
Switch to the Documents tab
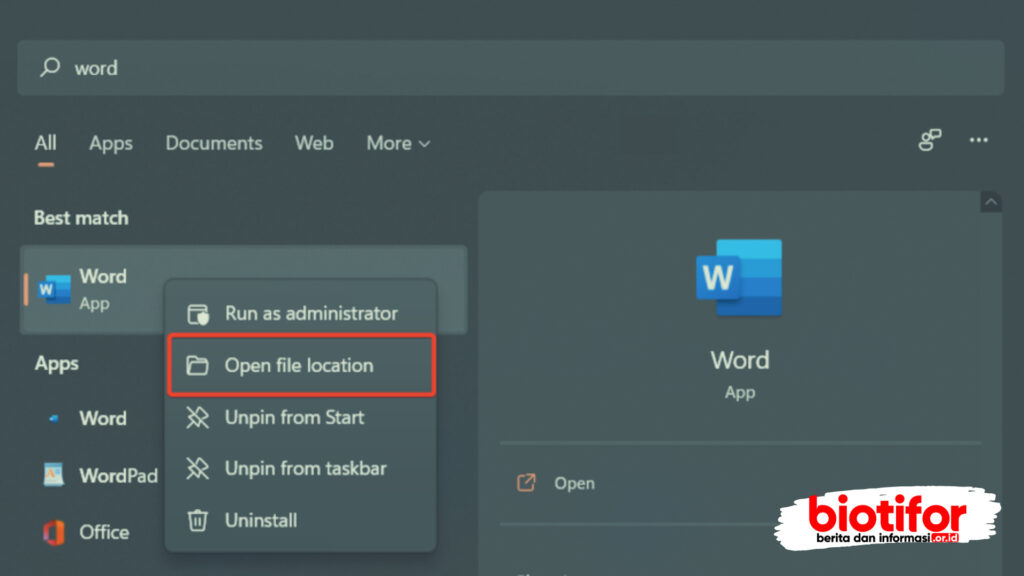pos(214,143)
